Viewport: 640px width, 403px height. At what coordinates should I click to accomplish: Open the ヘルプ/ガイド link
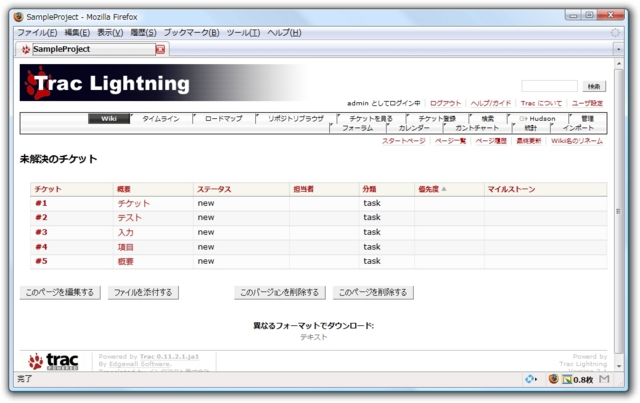(x=491, y=103)
